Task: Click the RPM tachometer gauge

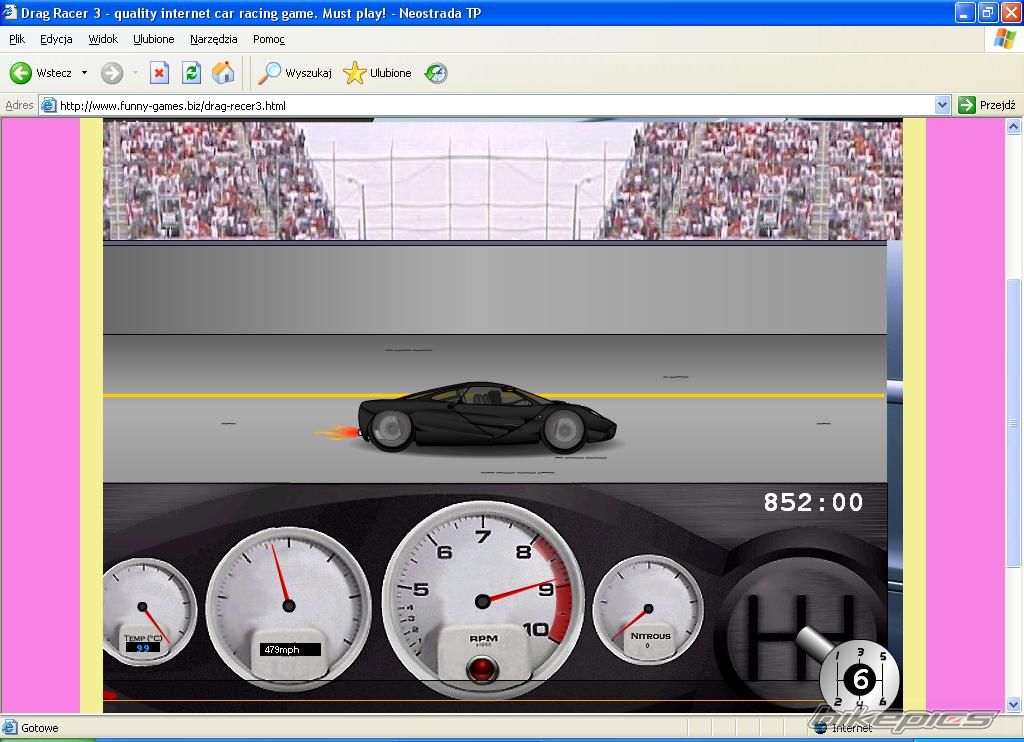Action: coord(483,600)
